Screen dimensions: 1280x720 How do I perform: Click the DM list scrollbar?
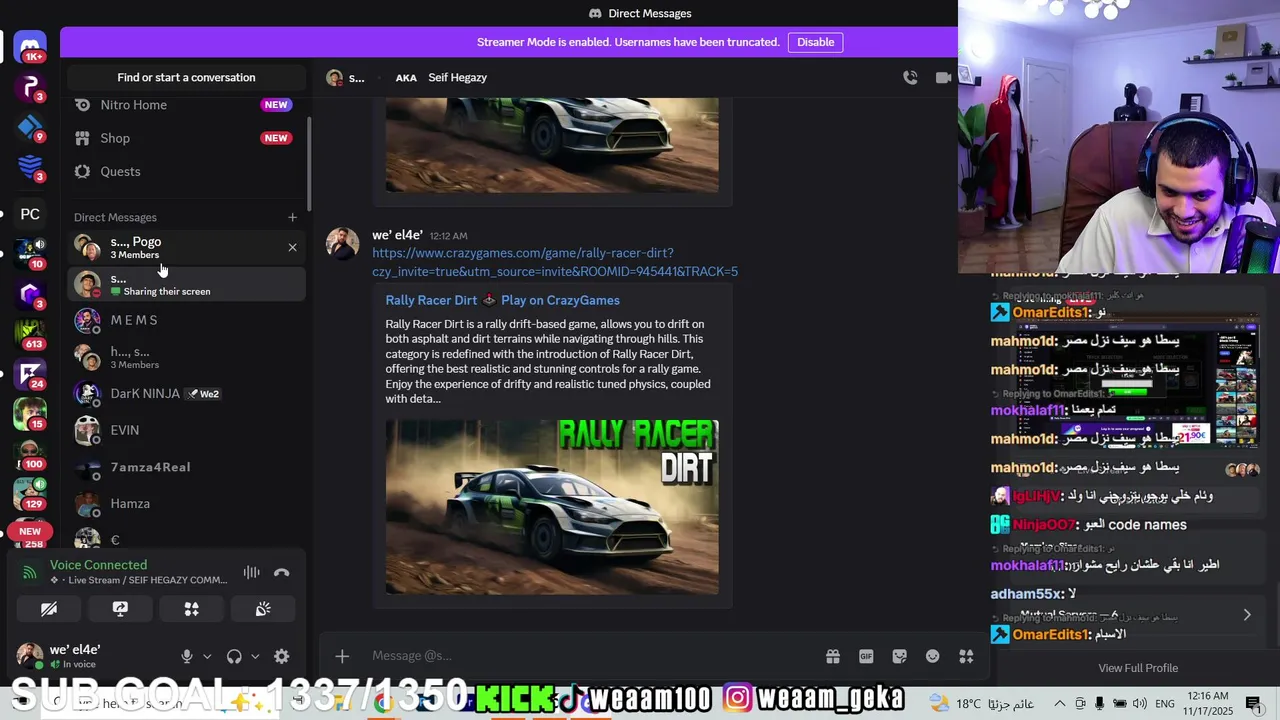pyautogui.click(x=309, y=164)
